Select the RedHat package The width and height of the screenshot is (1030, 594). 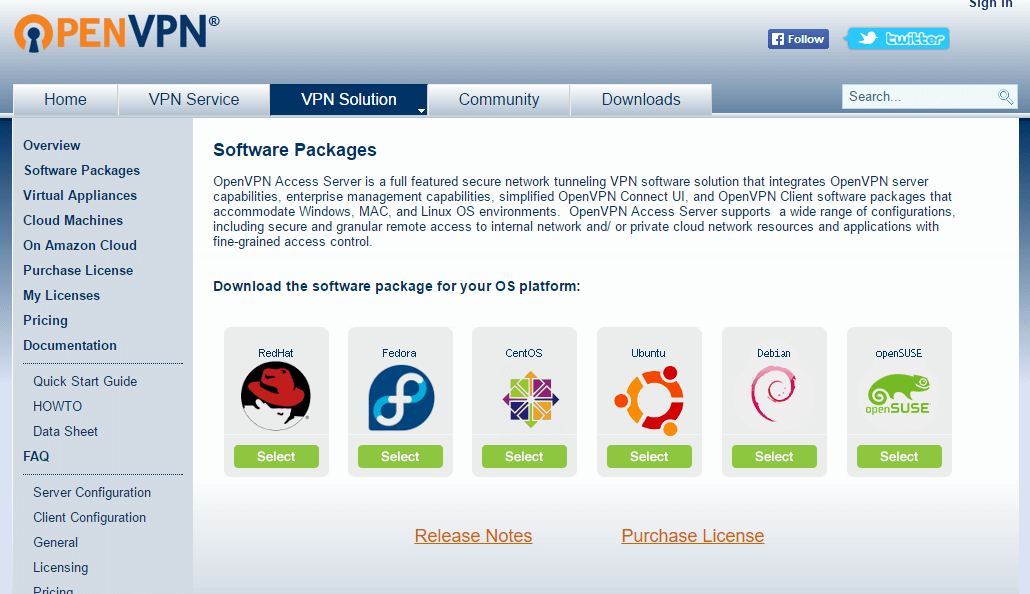(x=276, y=457)
